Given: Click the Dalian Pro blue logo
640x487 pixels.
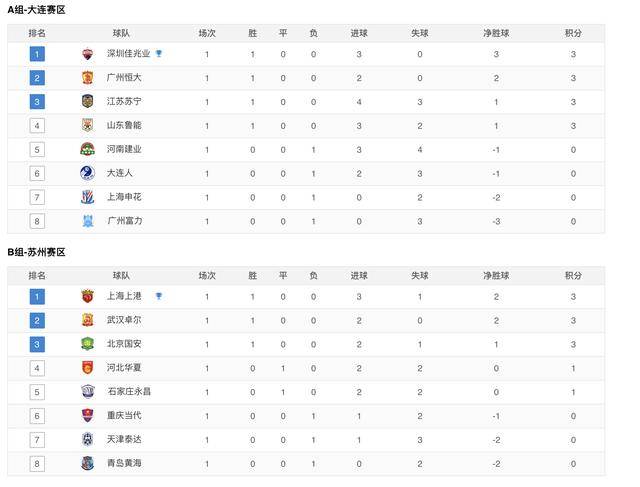Looking at the screenshot, I should pyautogui.click(x=87, y=173).
